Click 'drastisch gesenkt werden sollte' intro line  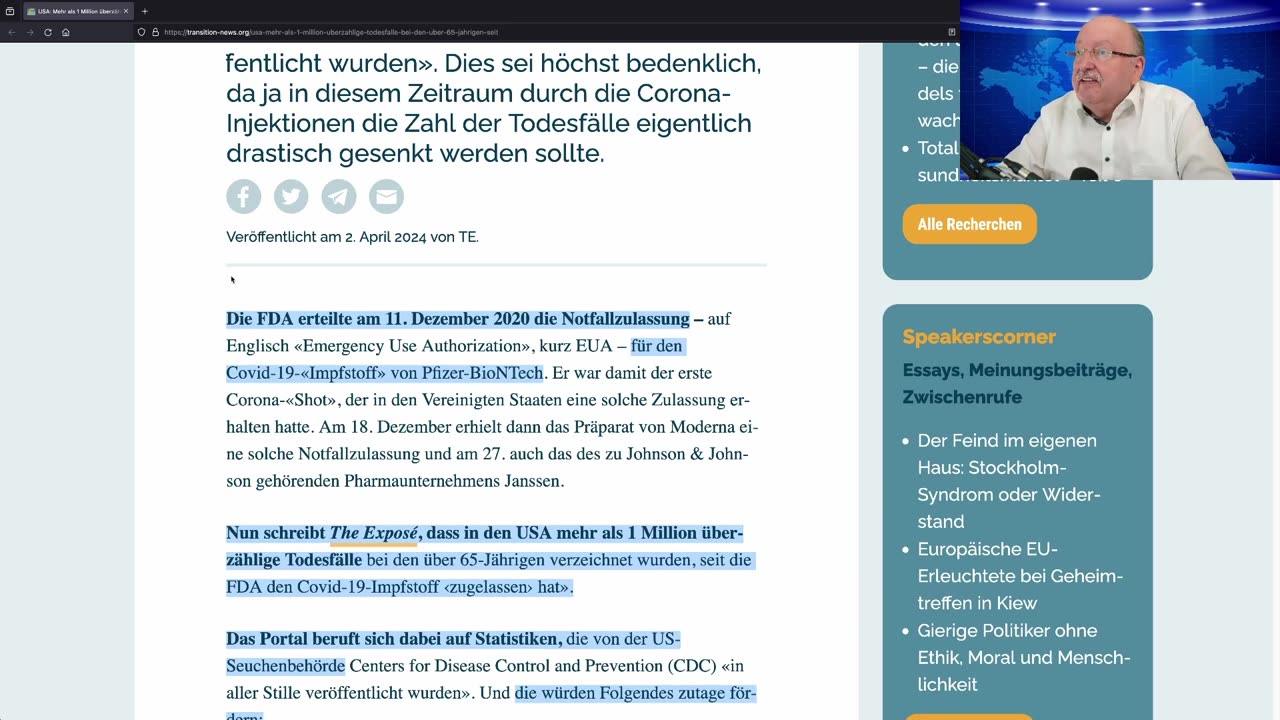(415, 154)
